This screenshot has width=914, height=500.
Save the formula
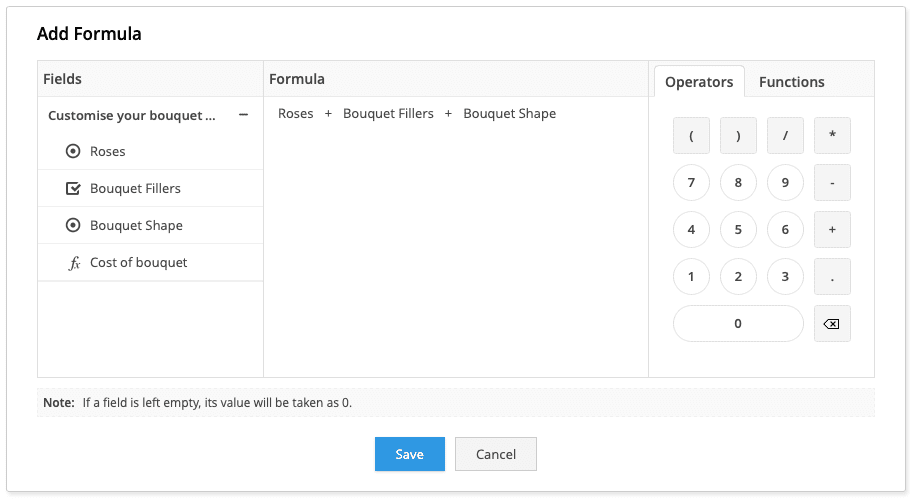(409, 454)
